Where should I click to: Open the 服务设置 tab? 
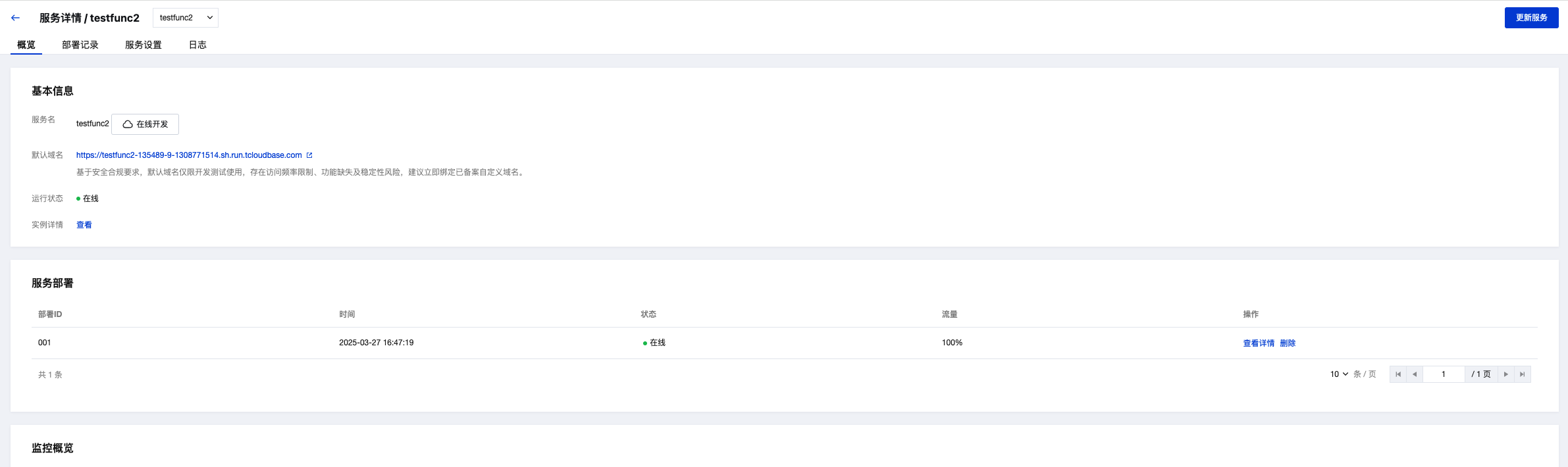(144, 45)
